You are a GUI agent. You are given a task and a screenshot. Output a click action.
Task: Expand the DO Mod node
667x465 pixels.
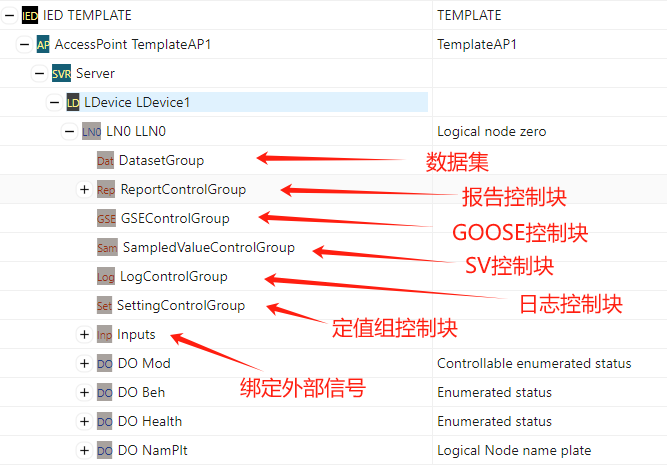coord(84,363)
